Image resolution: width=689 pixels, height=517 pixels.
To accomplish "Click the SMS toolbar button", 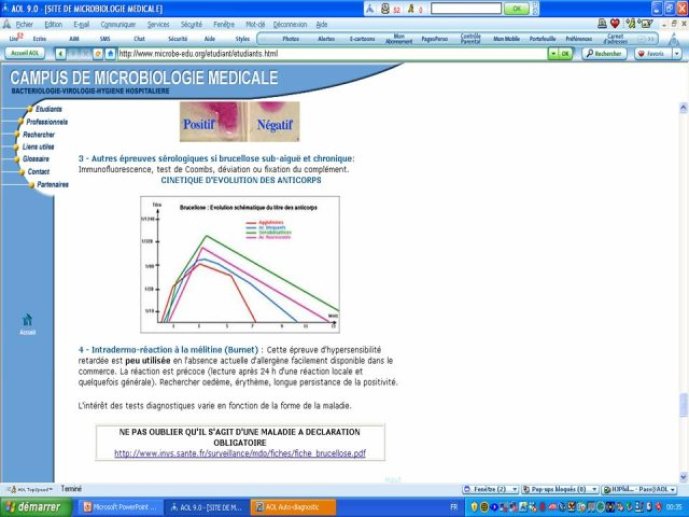I will click(105, 39).
